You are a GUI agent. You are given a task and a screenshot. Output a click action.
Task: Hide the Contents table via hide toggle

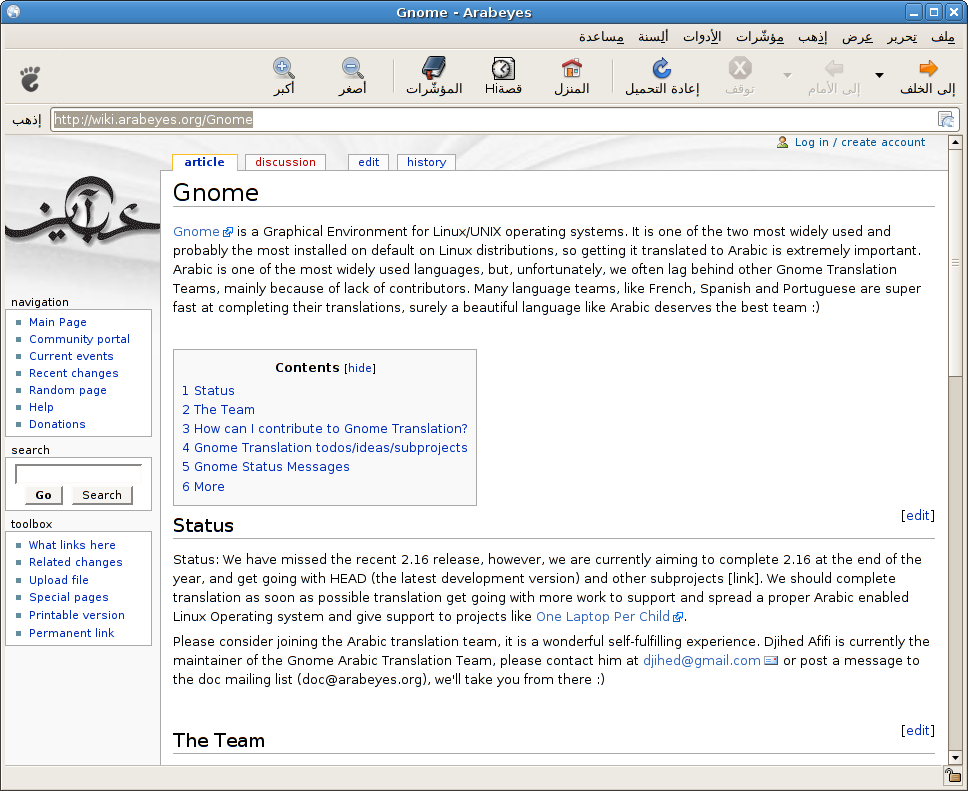coord(360,368)
